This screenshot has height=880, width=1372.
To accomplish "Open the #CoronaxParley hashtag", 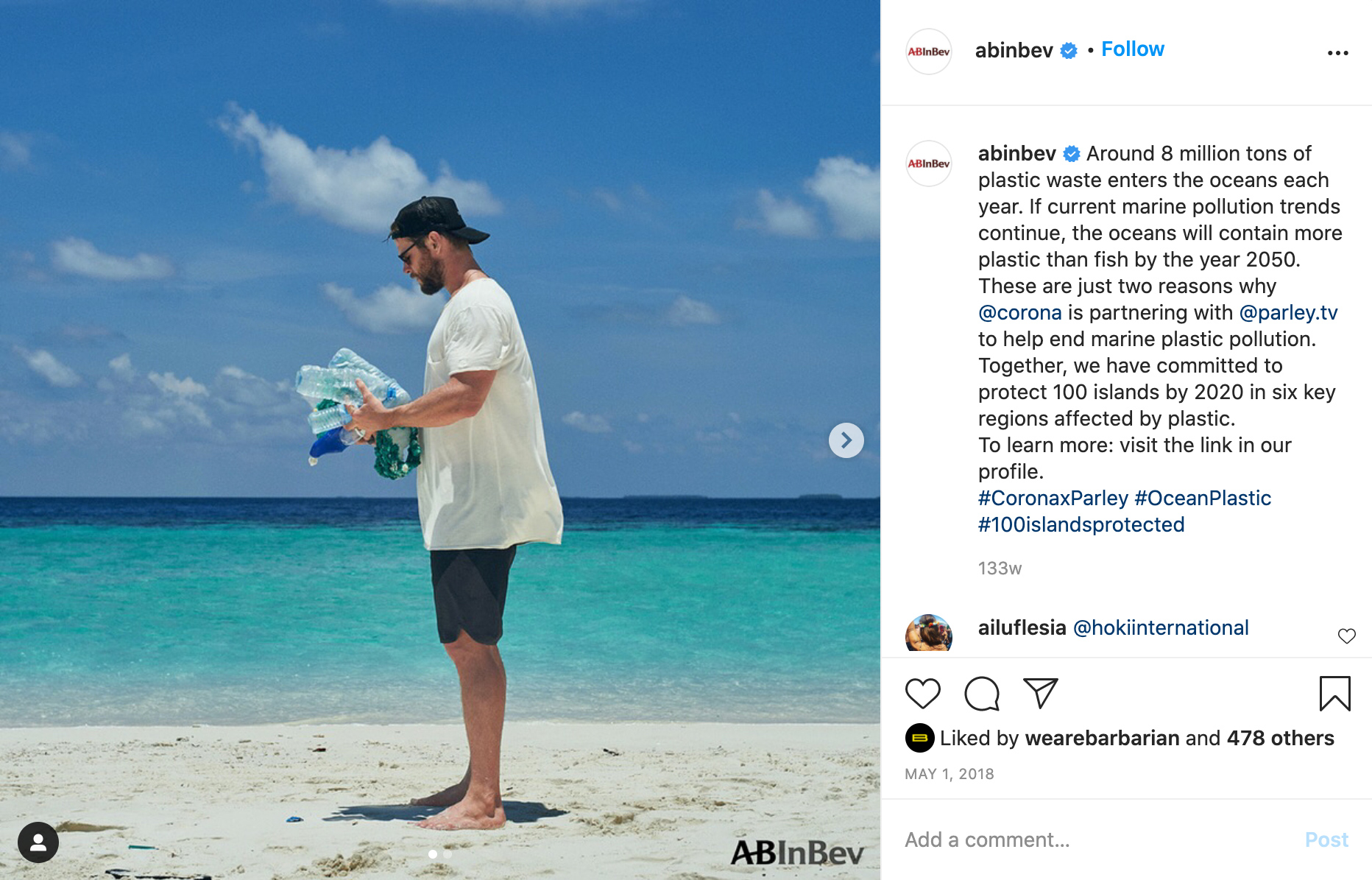I will pyautogui.click(x=1053, y=498).
